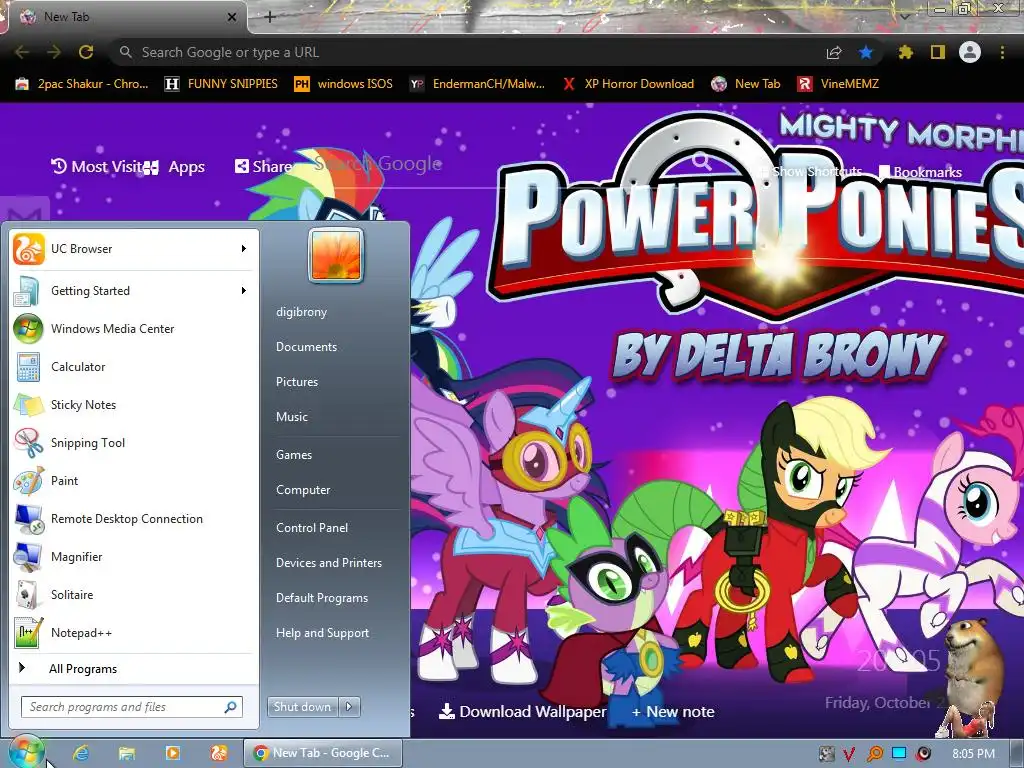Launch Windows Media Player from taskbar
Screen dimensions: 1024x768
click(x=173, y=753)
